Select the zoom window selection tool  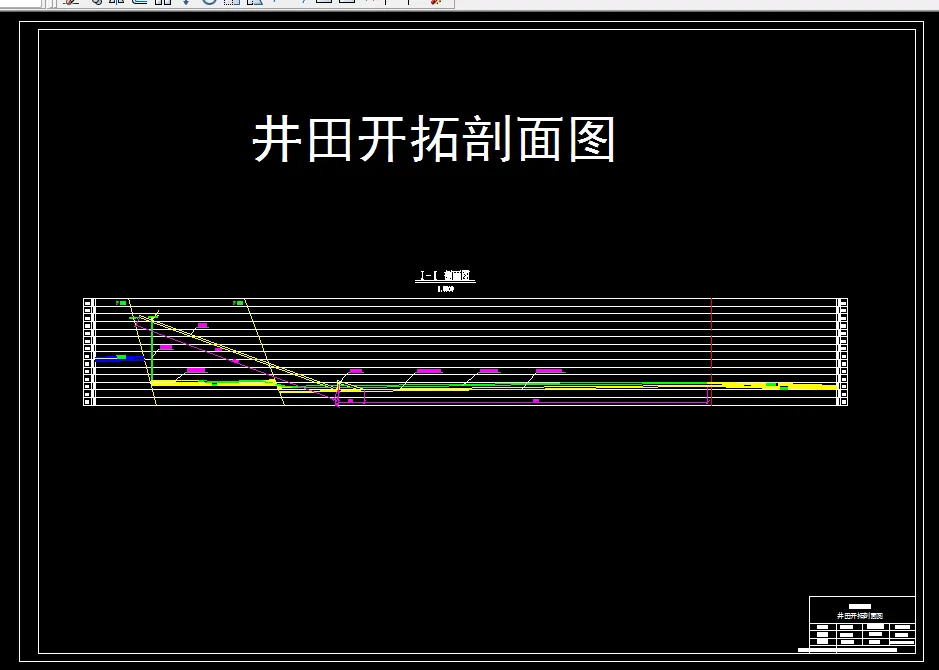coord(253,5)
